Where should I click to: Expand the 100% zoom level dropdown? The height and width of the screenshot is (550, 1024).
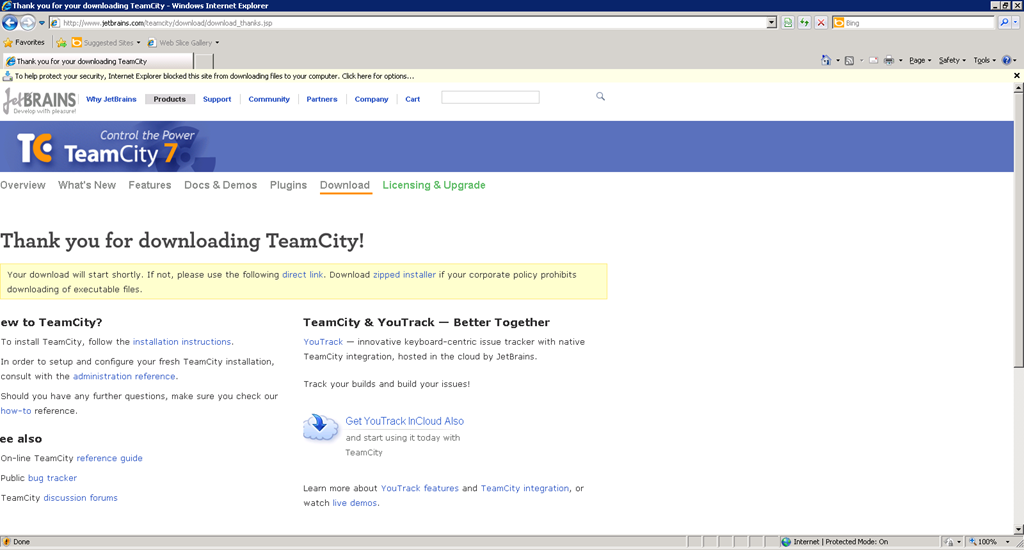coord(1007,542)
